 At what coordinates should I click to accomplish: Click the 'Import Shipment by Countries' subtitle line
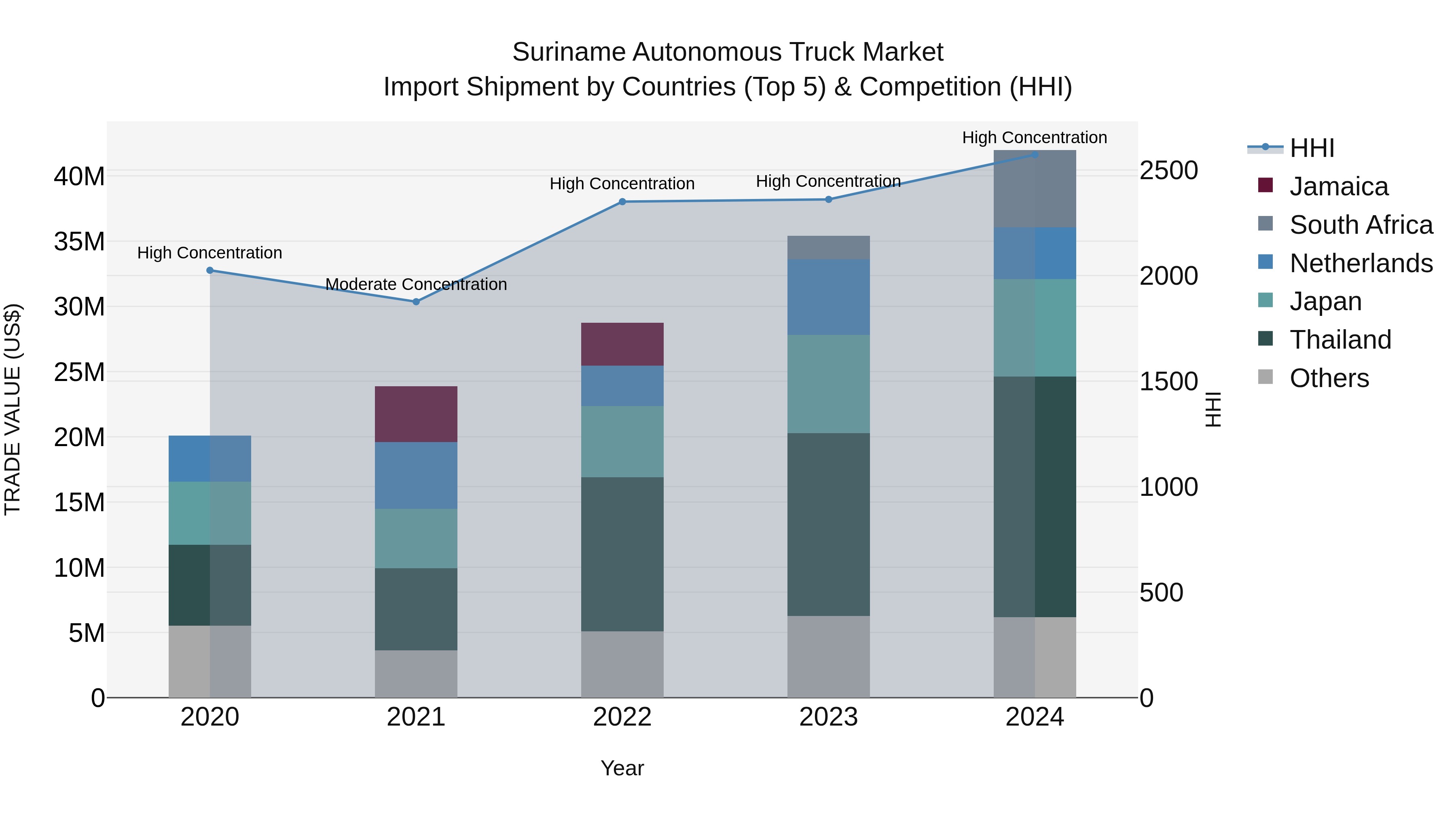click(x=728, y=87)
